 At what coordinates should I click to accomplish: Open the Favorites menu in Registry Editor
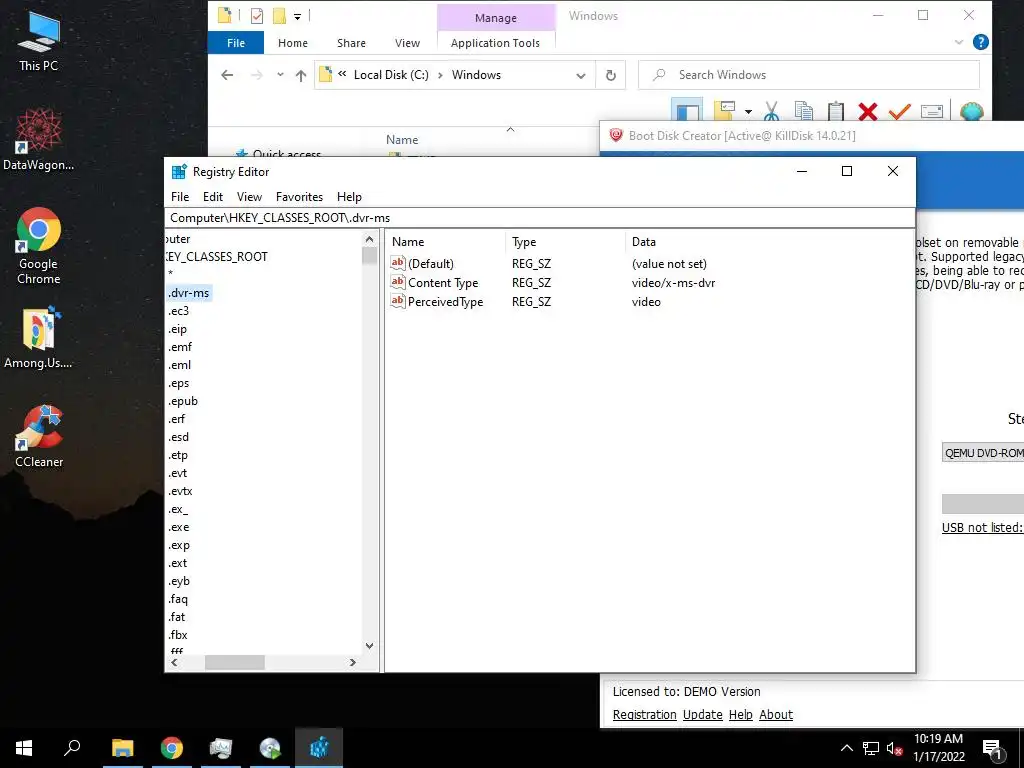pos(299,197)
